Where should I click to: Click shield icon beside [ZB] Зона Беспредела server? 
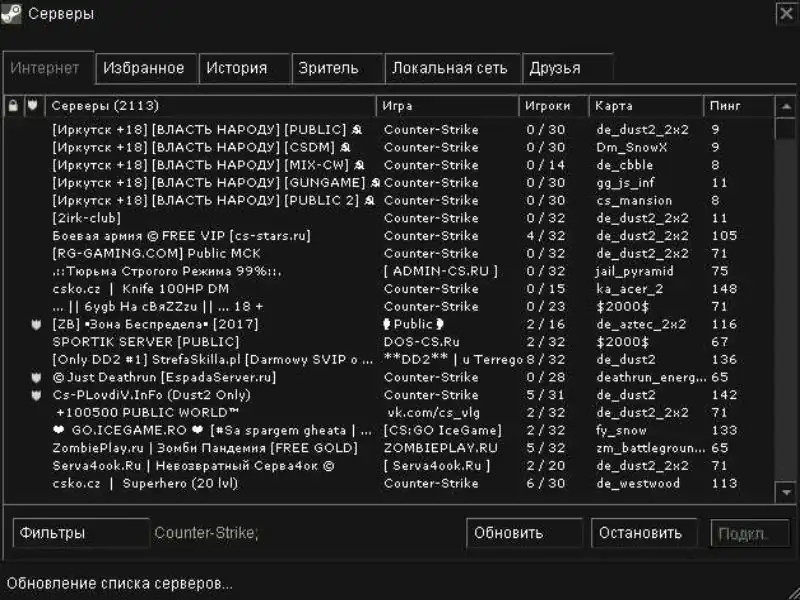(36, 324)
